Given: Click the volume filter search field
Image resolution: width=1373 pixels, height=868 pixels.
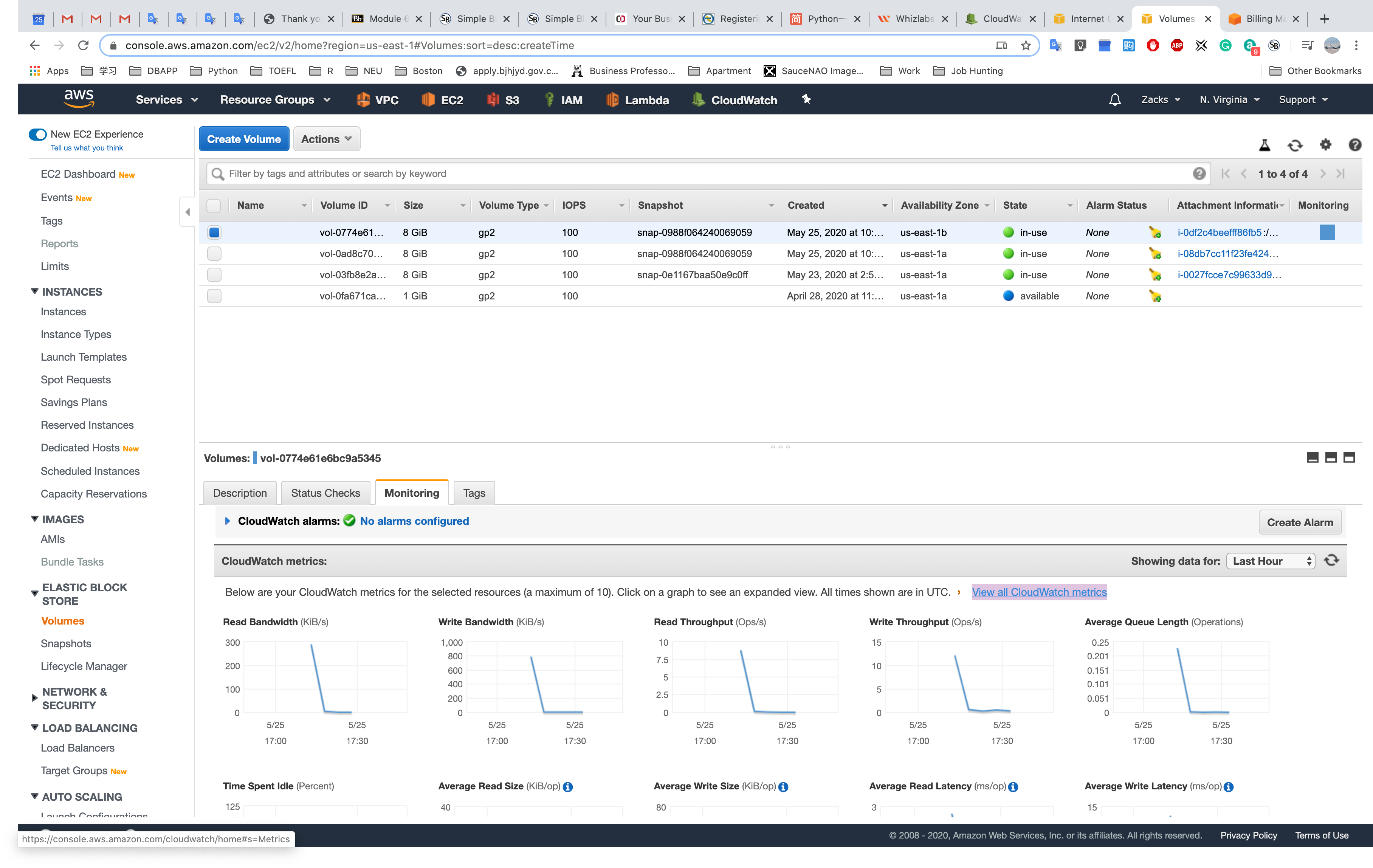Looking at the screenshot, I should pos(701,174).
